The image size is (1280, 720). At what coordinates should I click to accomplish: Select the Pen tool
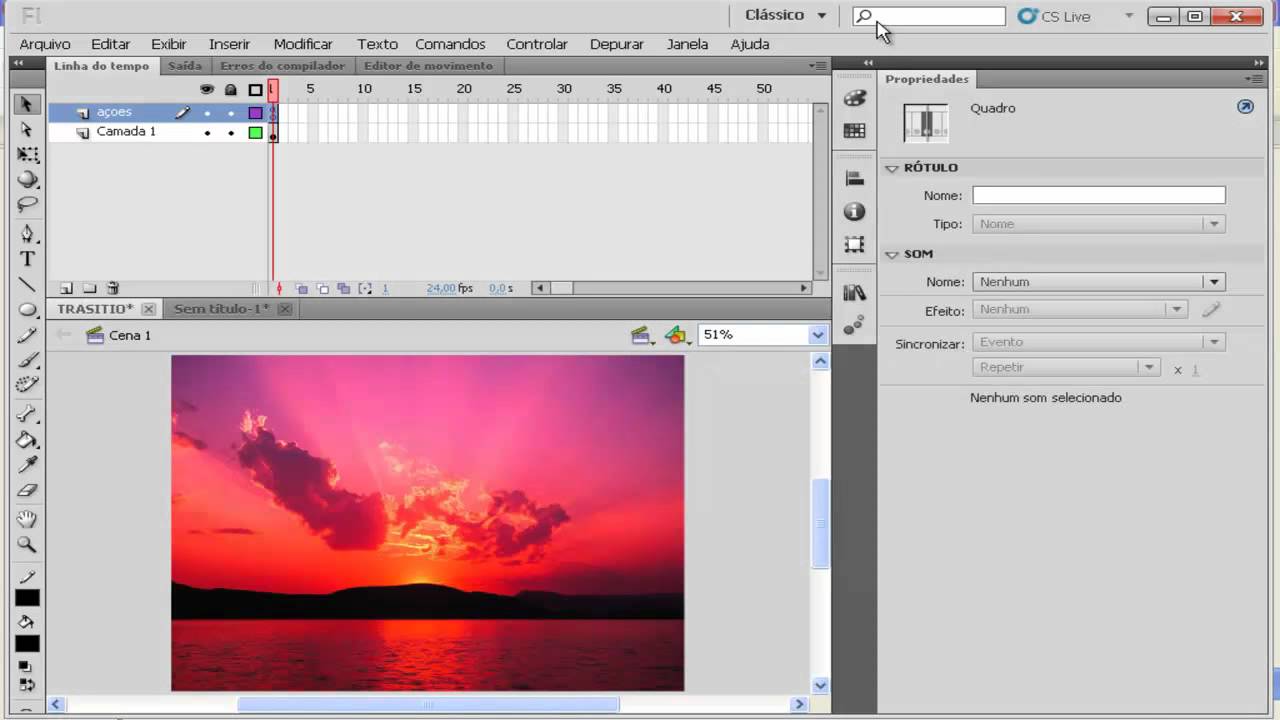[27, 234]
